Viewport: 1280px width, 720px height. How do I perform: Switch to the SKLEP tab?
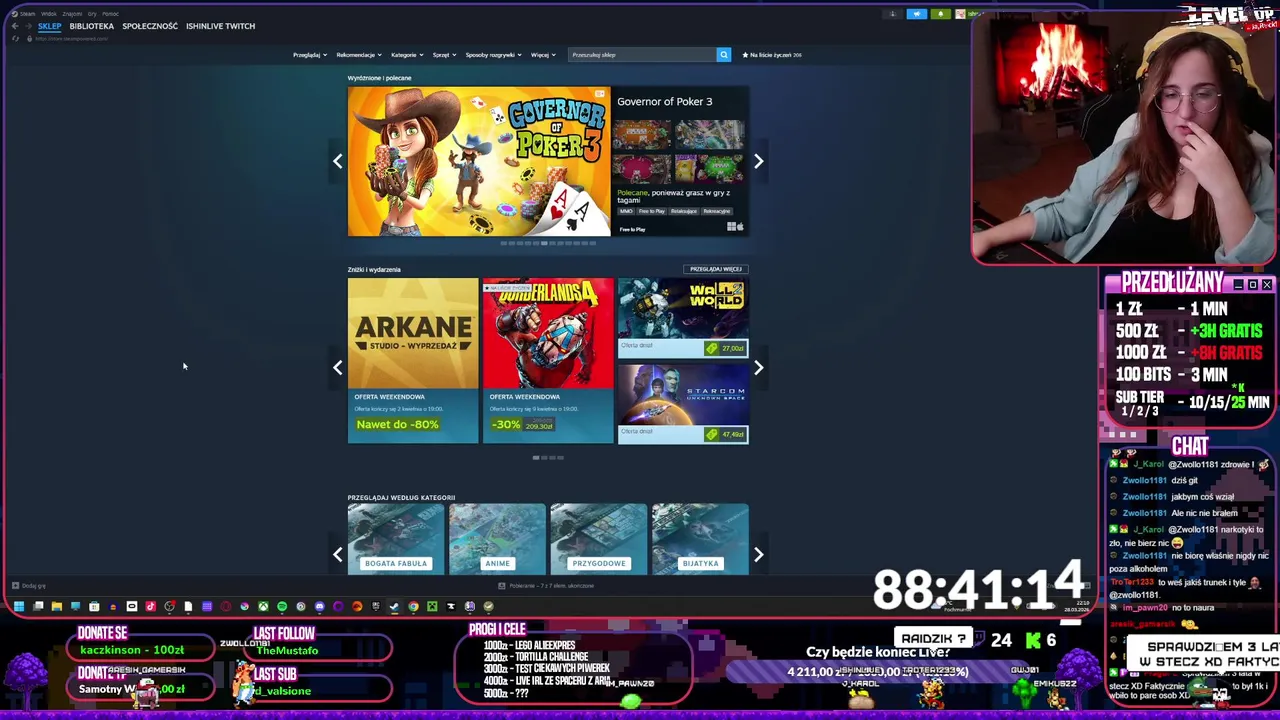point(50,26)
